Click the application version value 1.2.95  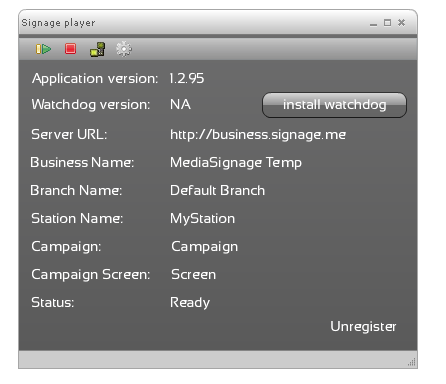pos(187,79)
